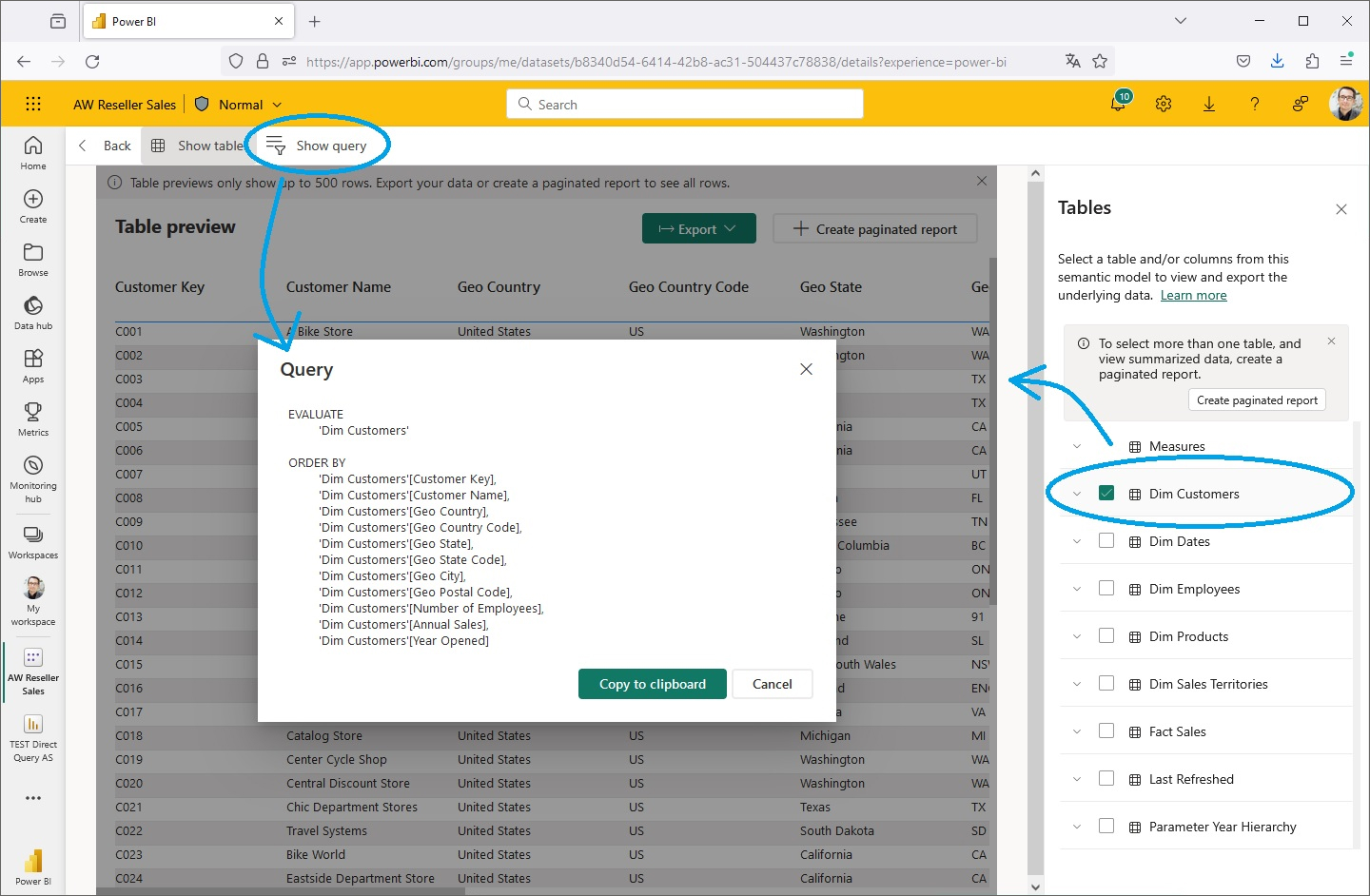Open the Metrics panel
The height and width of the screenshot is (896, 1370).
(x=32, y=419)
